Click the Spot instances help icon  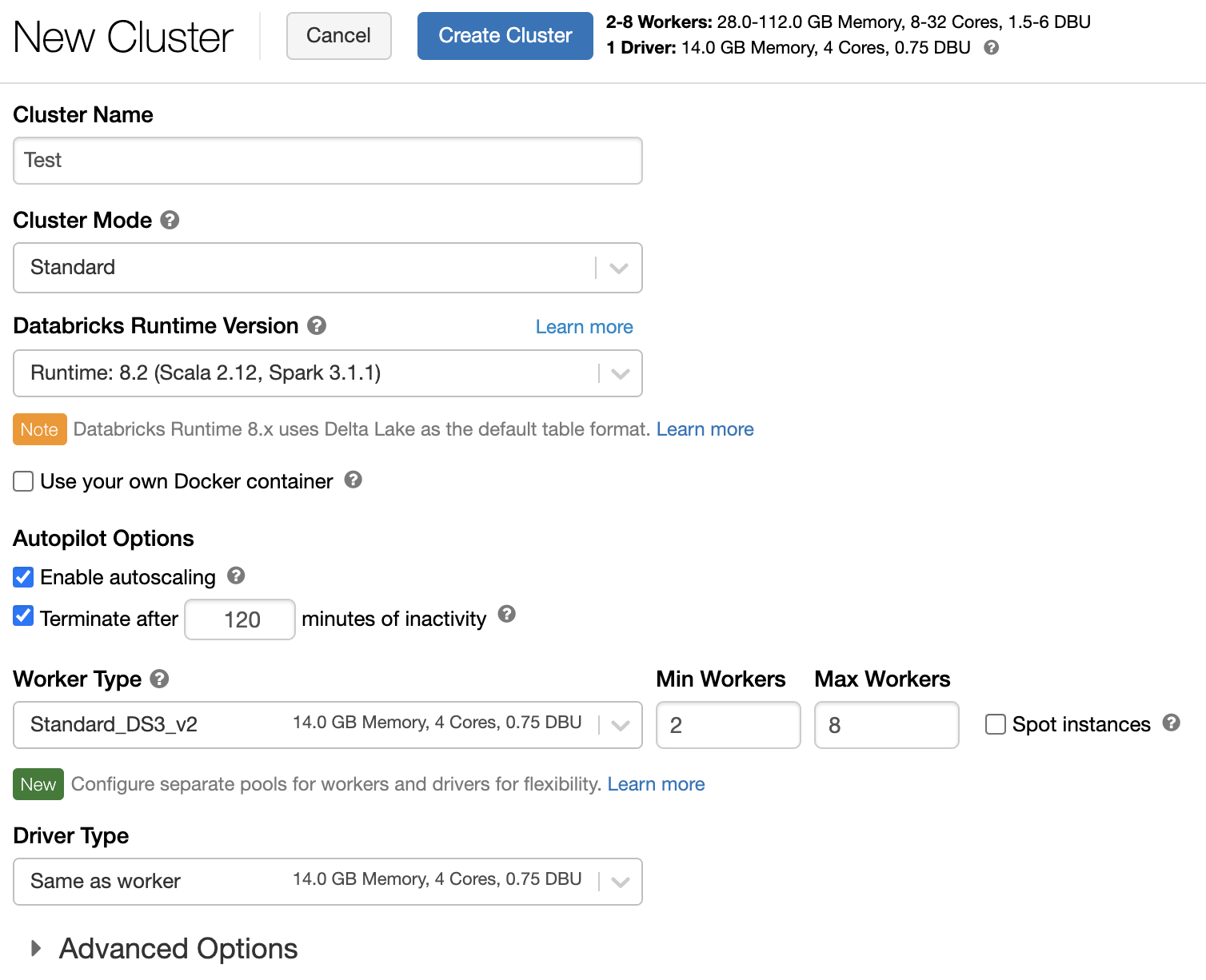(x=1172, y=723)
